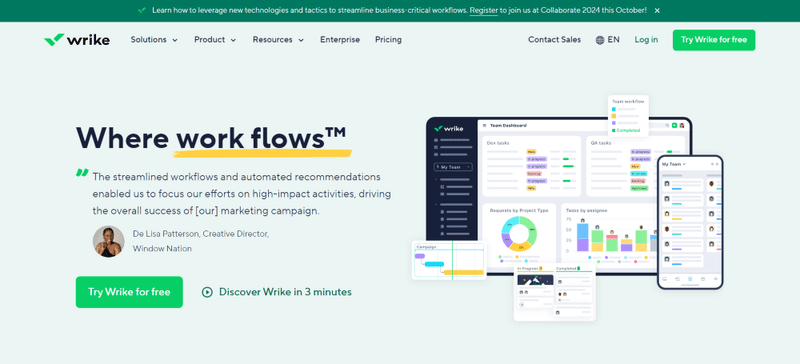Viewport: 800px width, 364px height.
Task: Click the play icon beside Discover Wrike
Action: point(207,292)
